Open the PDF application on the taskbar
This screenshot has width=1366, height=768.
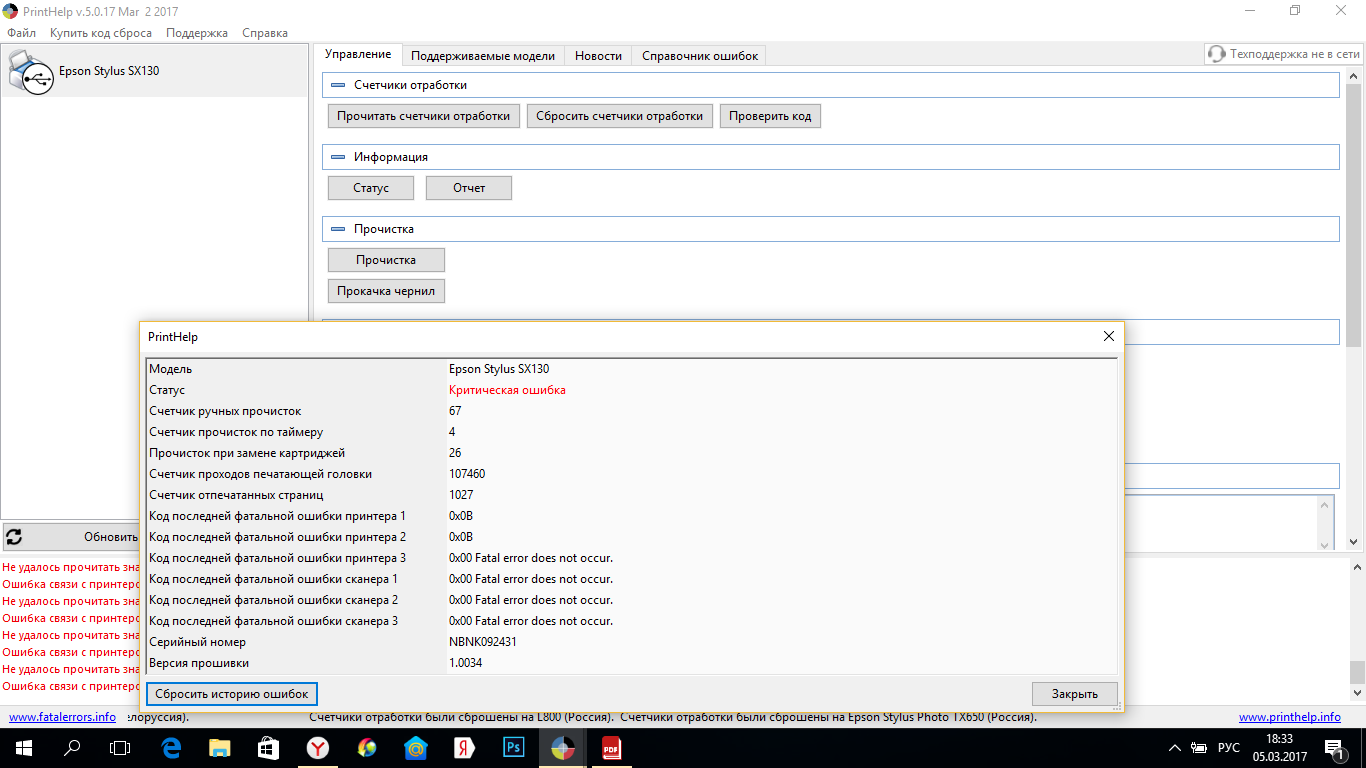(x=611, y=747)
